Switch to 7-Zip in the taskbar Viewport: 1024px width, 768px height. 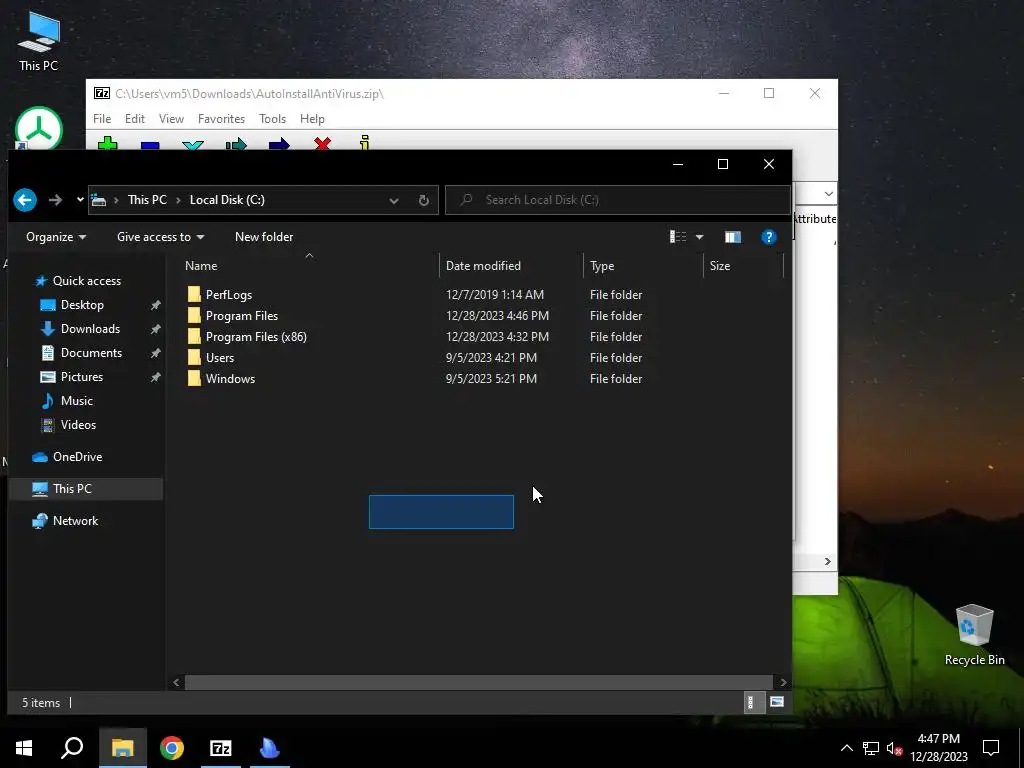221,748
